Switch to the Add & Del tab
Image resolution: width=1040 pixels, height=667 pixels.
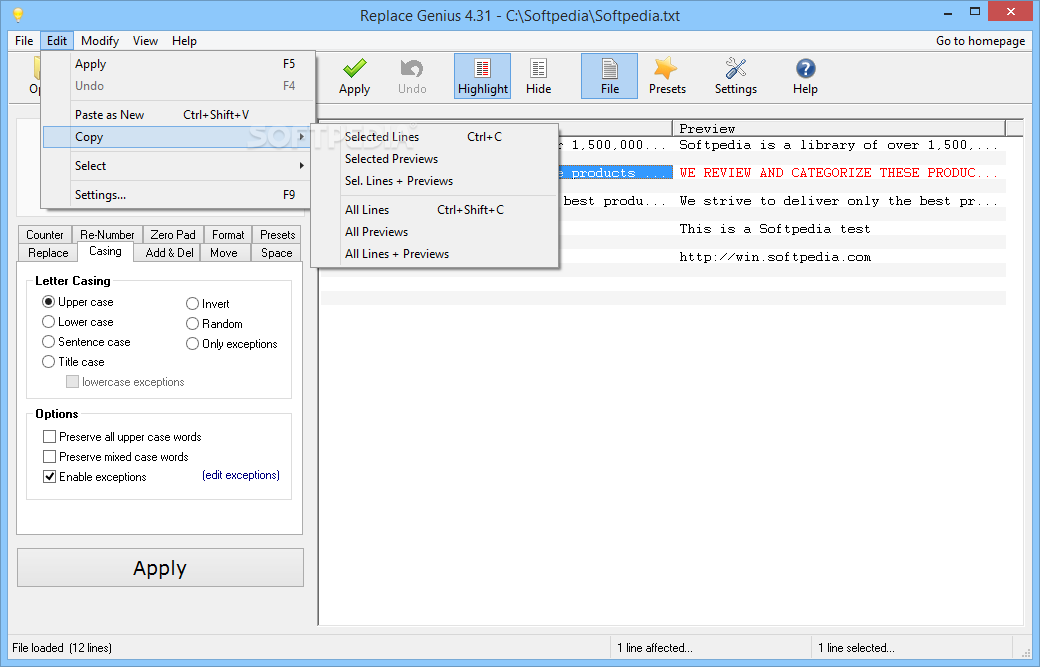click(169, 253)
